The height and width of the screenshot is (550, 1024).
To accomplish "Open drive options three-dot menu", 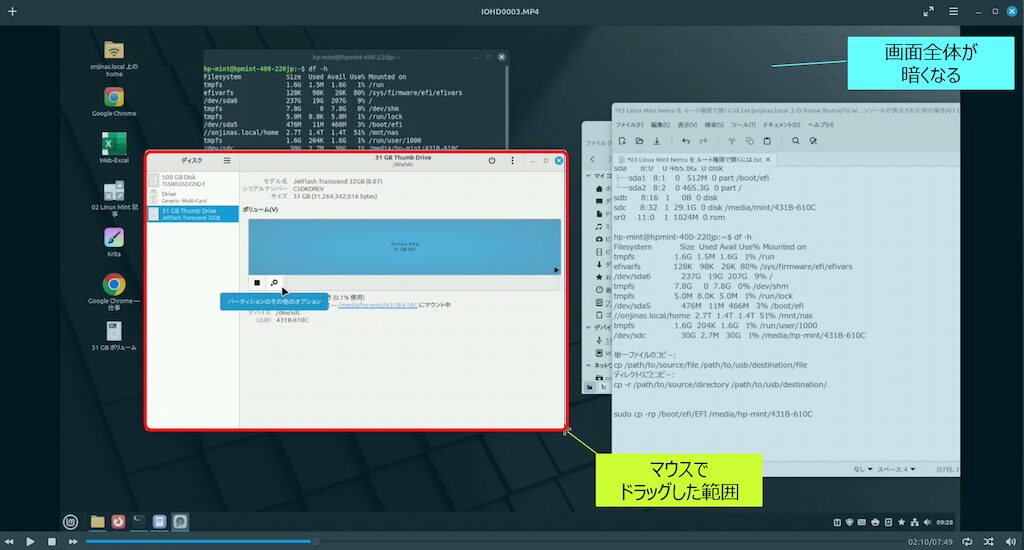I will click(x=512, y=160).
